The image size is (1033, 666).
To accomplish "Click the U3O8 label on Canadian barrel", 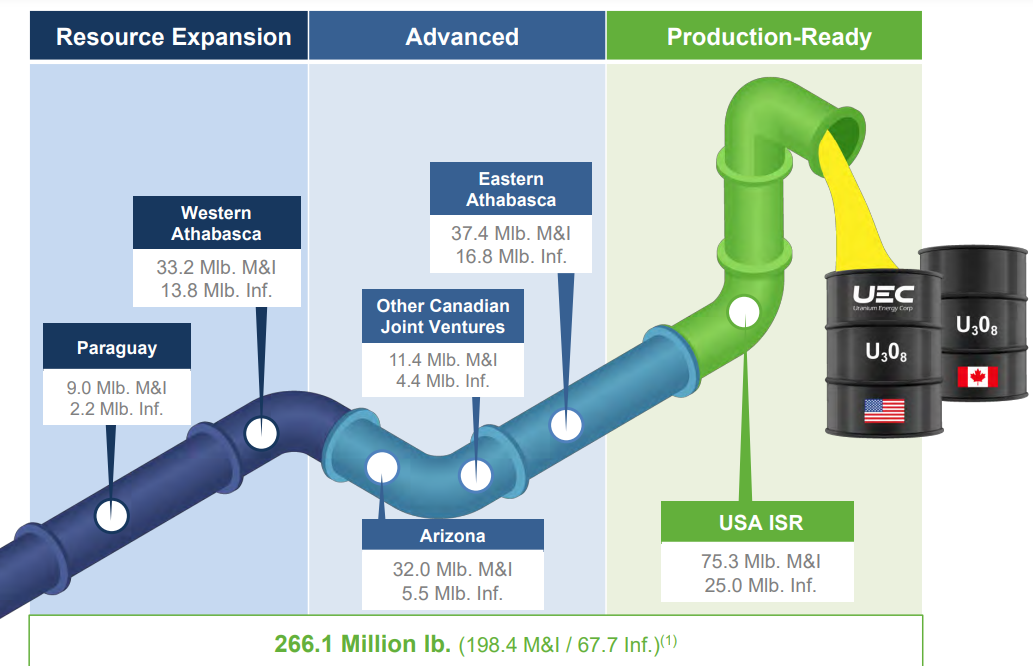I will pyautogui.click(x=977, y=325).
